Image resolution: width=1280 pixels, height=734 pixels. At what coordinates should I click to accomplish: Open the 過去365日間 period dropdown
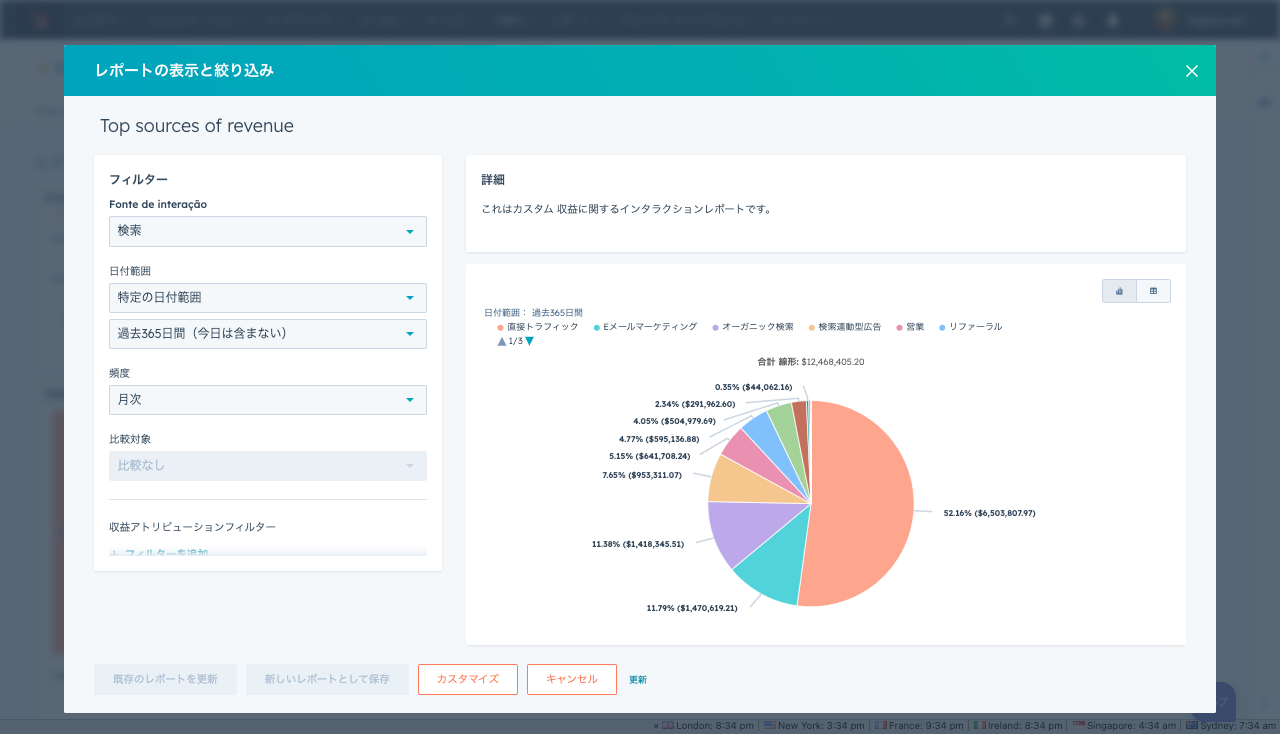coord(268,334)
